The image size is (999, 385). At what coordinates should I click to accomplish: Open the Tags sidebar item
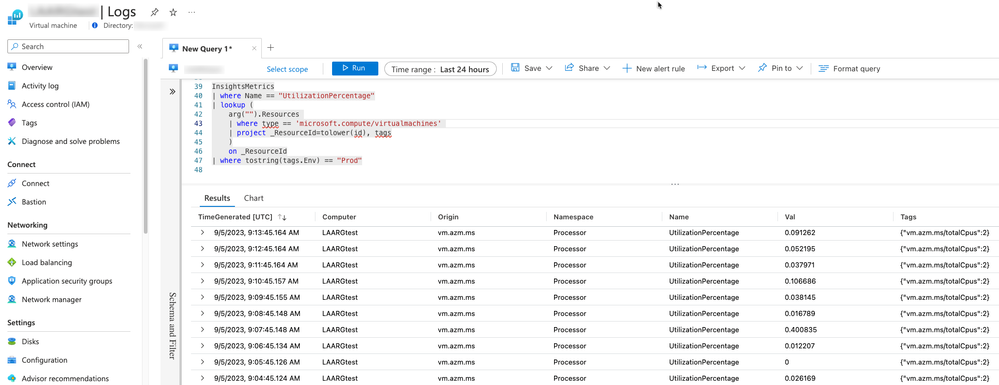29,122
